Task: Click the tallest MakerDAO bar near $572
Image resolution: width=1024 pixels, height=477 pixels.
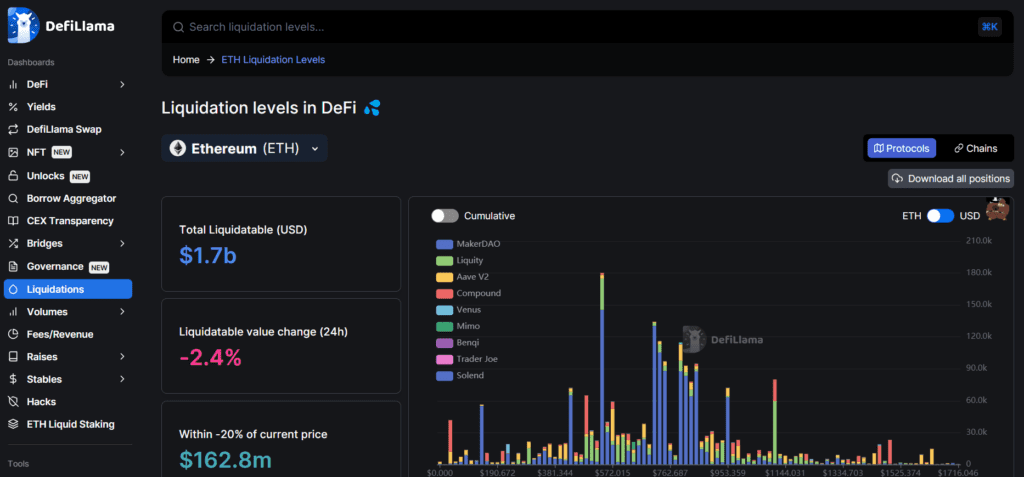Action: pyautogui.click(x=601, y=387)
